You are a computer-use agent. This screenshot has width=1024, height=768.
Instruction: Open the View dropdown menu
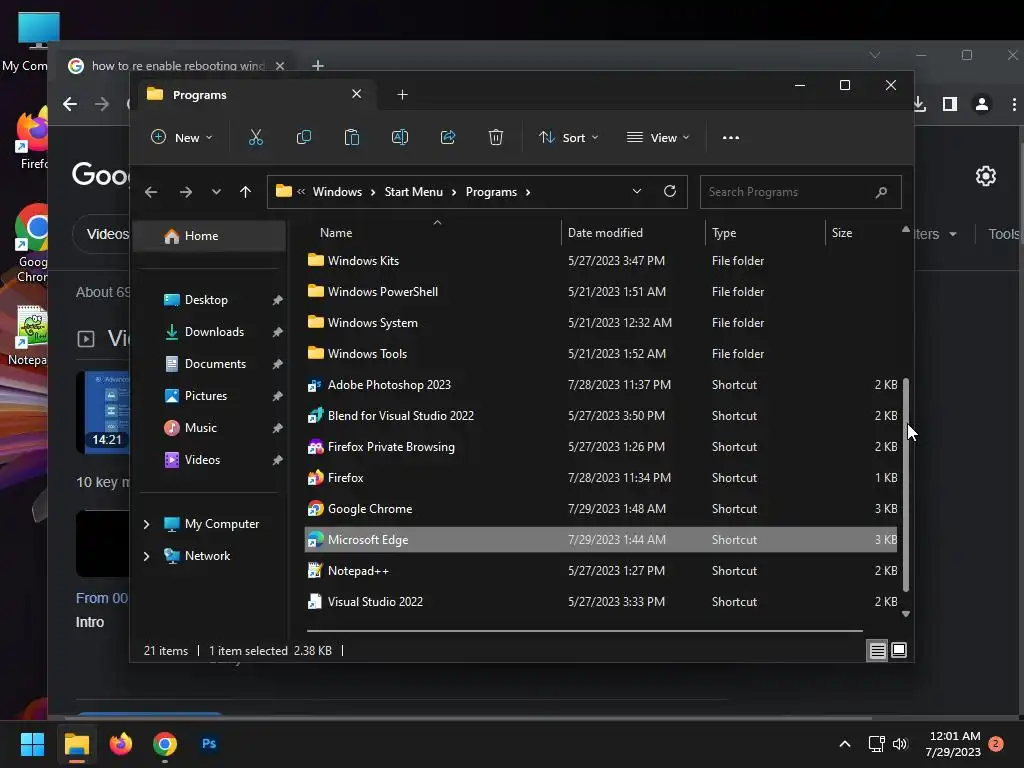[658, 138]
